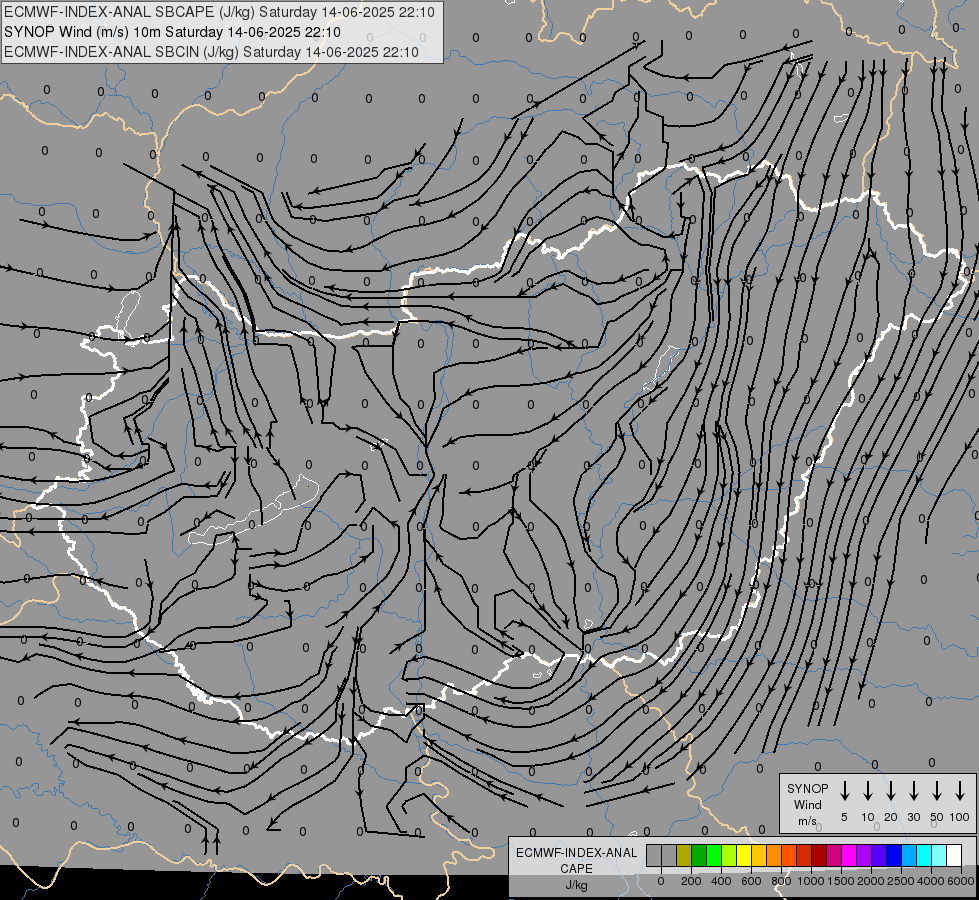The height and width of the screenshot is (900, 979).
Task: Pick the dark red swatch after 1000 tick
Action: click(819, 855)
